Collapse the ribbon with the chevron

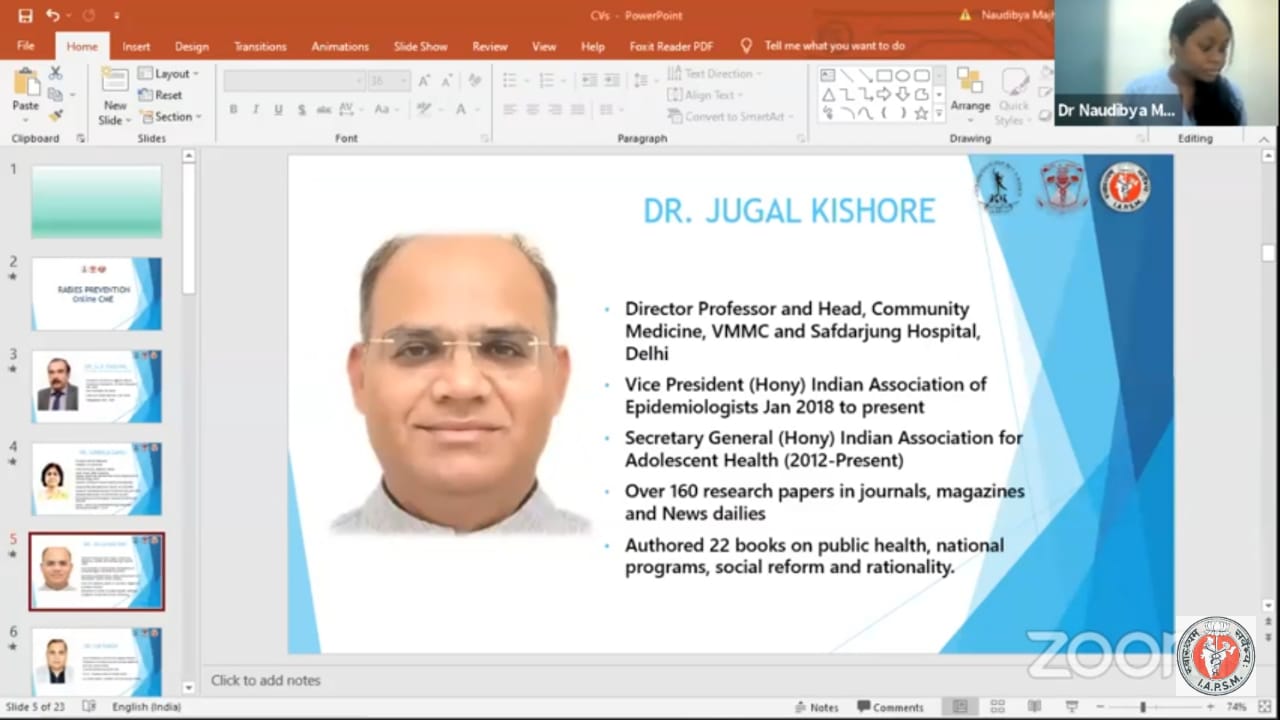coord(1263,138)
